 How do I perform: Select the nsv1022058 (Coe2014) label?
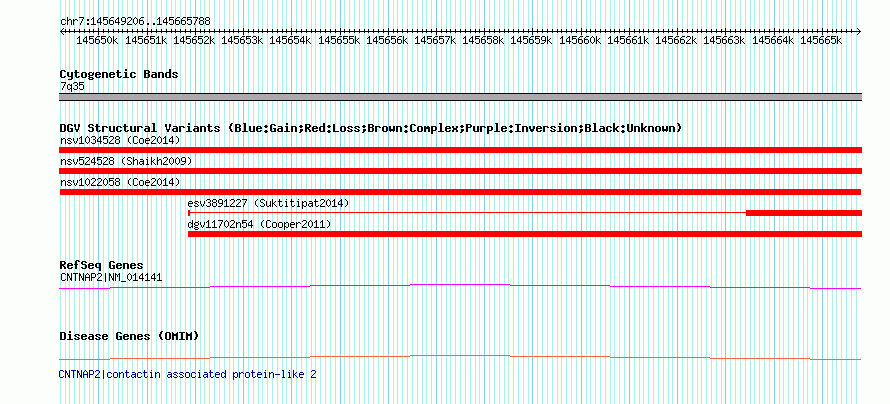(x=120, y=183)
